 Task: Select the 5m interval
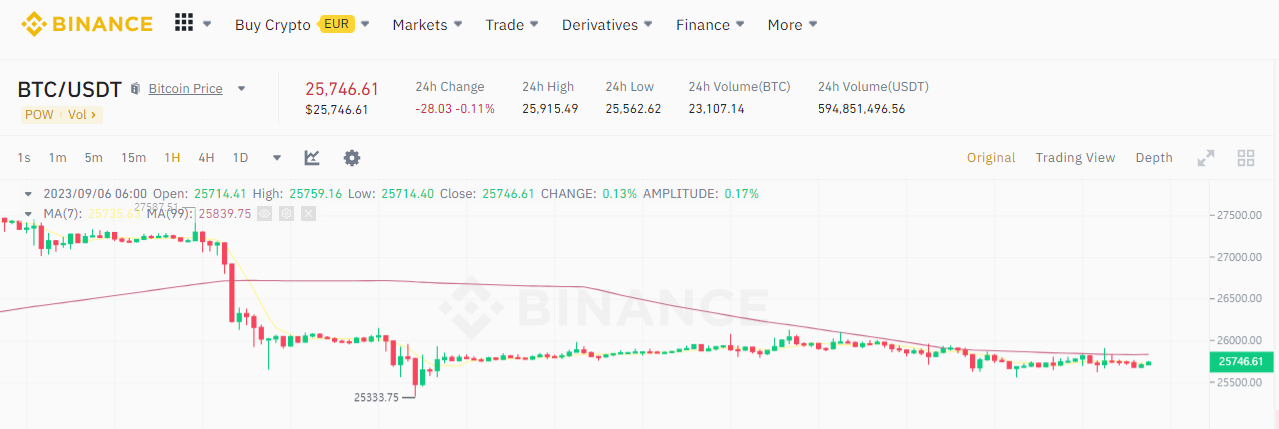93,158
